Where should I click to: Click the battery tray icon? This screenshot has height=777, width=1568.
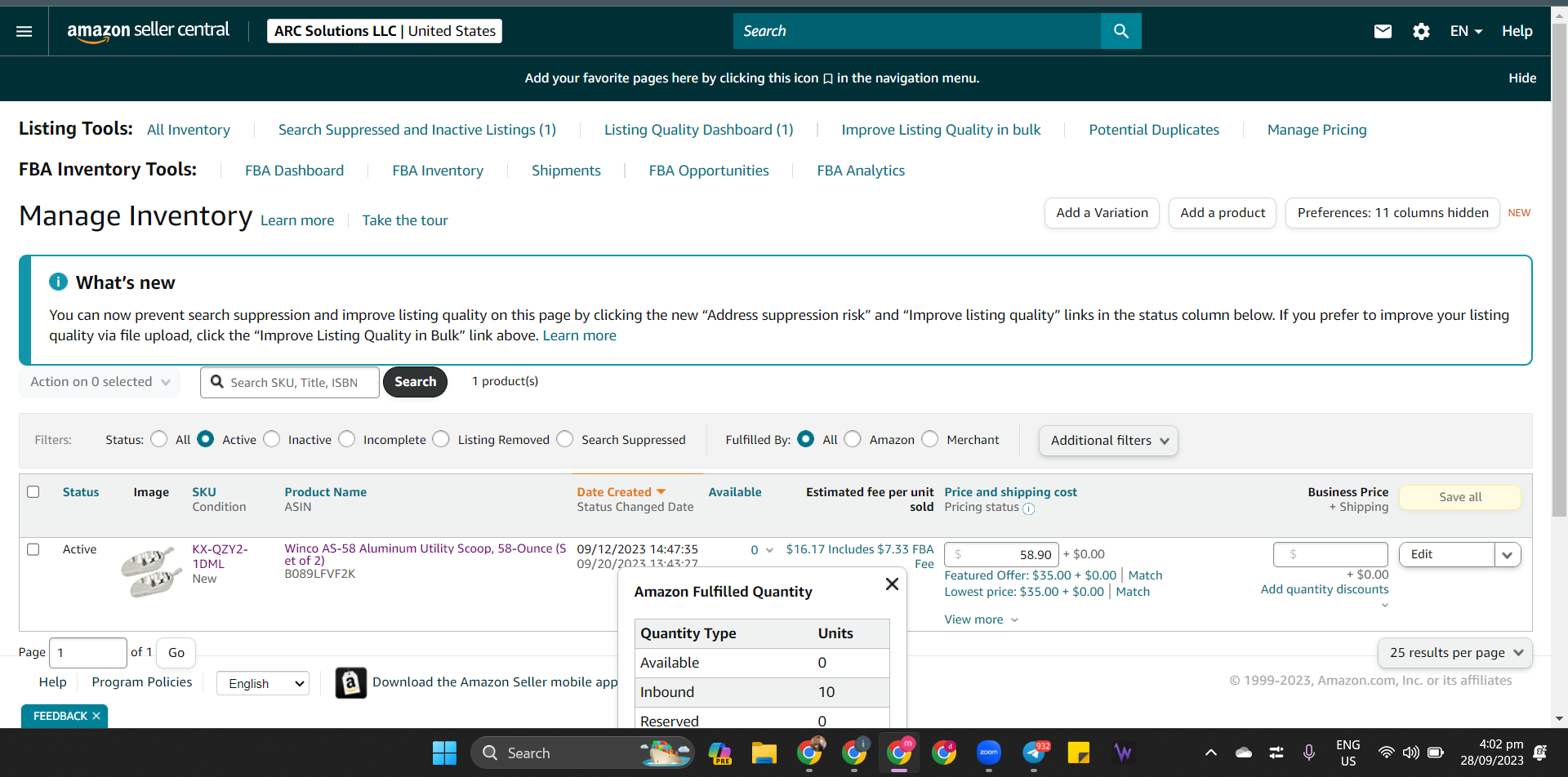click(x=1436, y=753)
